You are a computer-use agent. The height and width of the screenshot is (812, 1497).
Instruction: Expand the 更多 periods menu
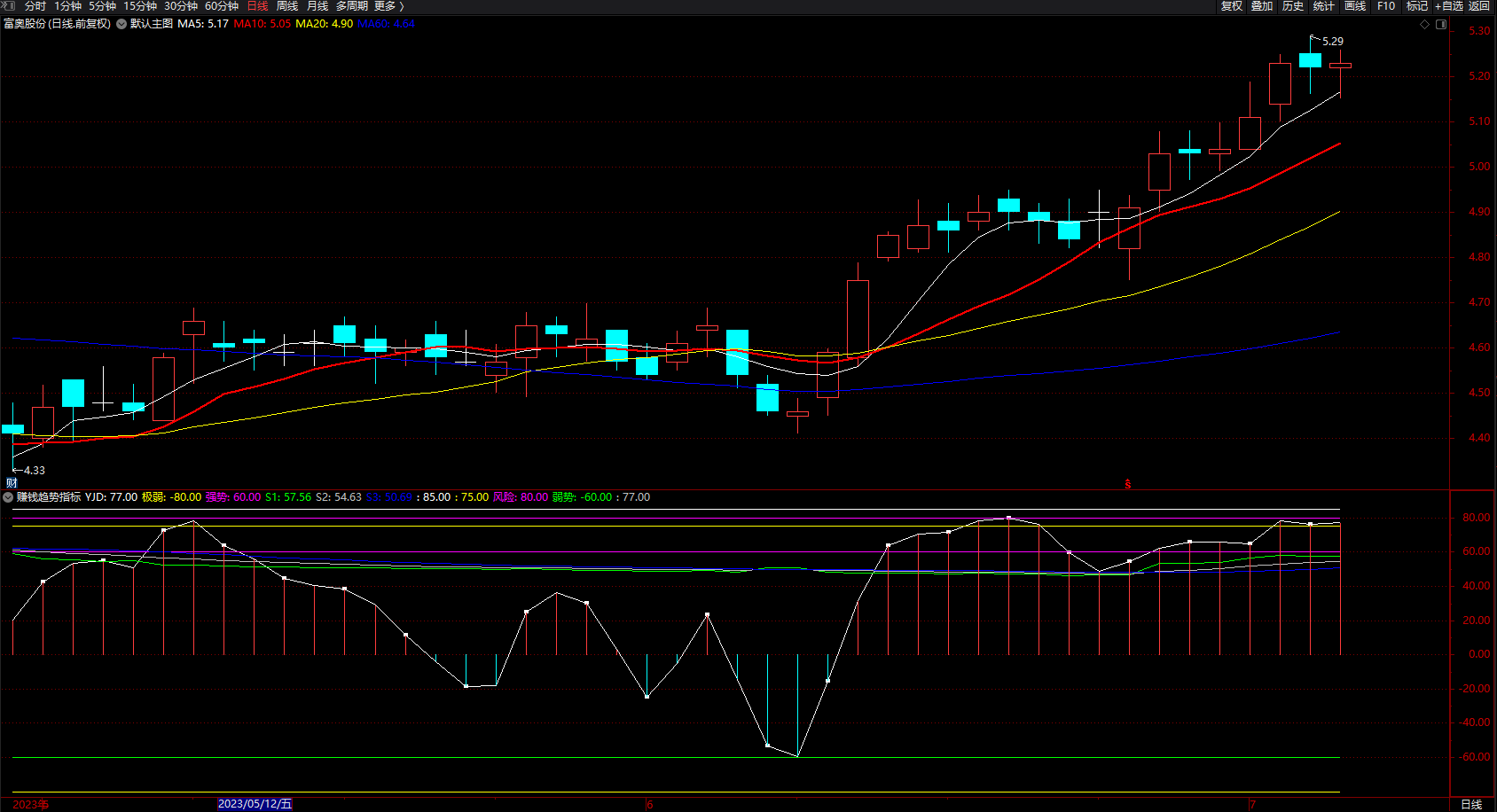[388, 6]
